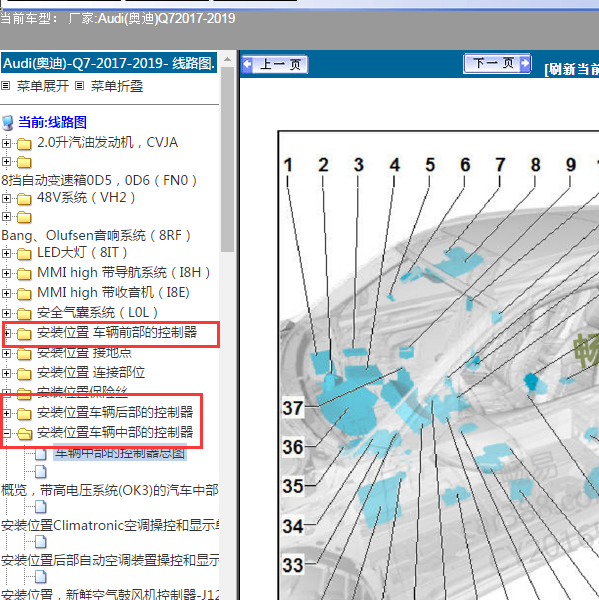Screen dimensions: 599x600
Task: Select Bang、Olufsen音响系统（8RF）label
Action: coord(96,235)
